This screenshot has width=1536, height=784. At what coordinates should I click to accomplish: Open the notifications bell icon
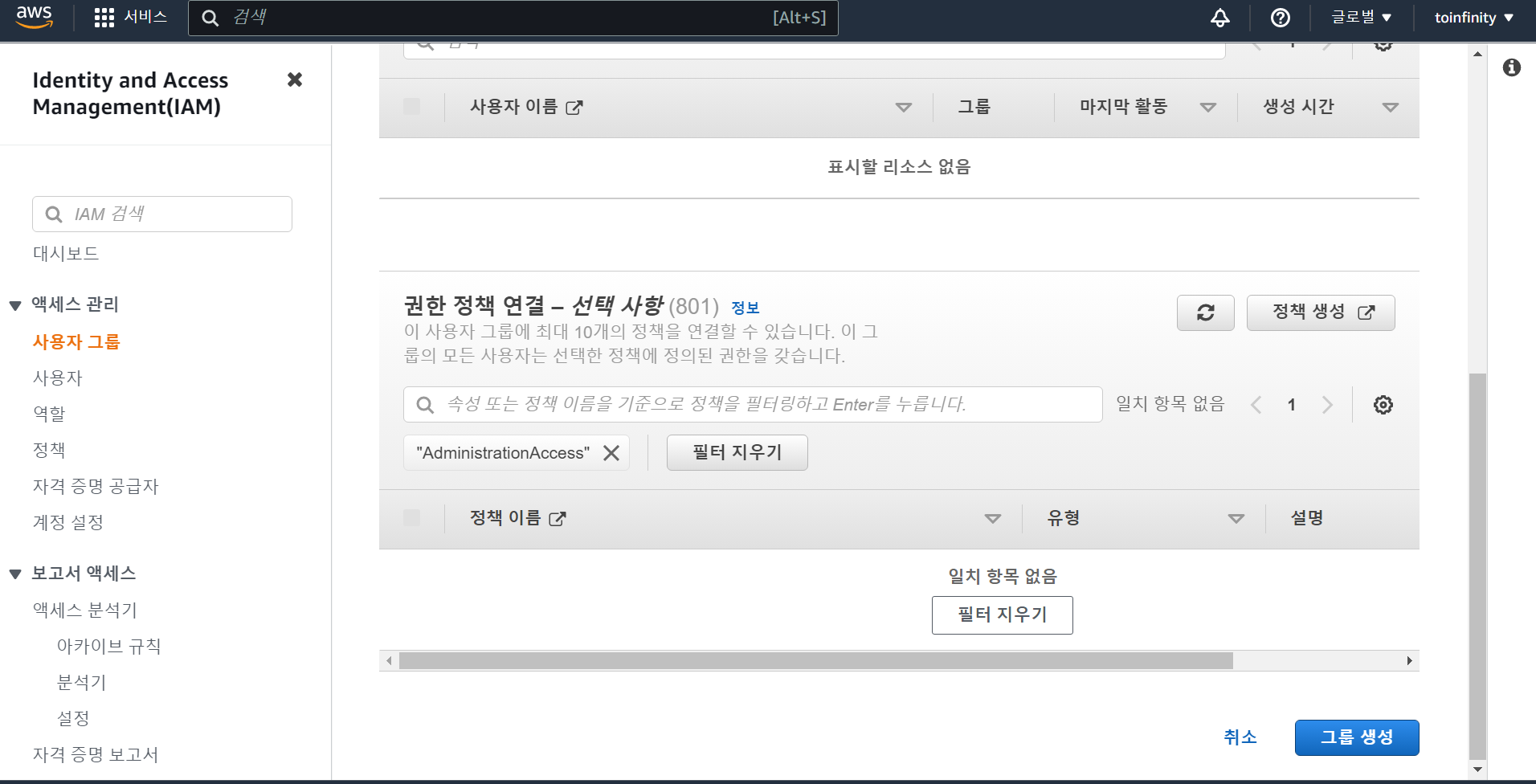[x=1220, y=18]
